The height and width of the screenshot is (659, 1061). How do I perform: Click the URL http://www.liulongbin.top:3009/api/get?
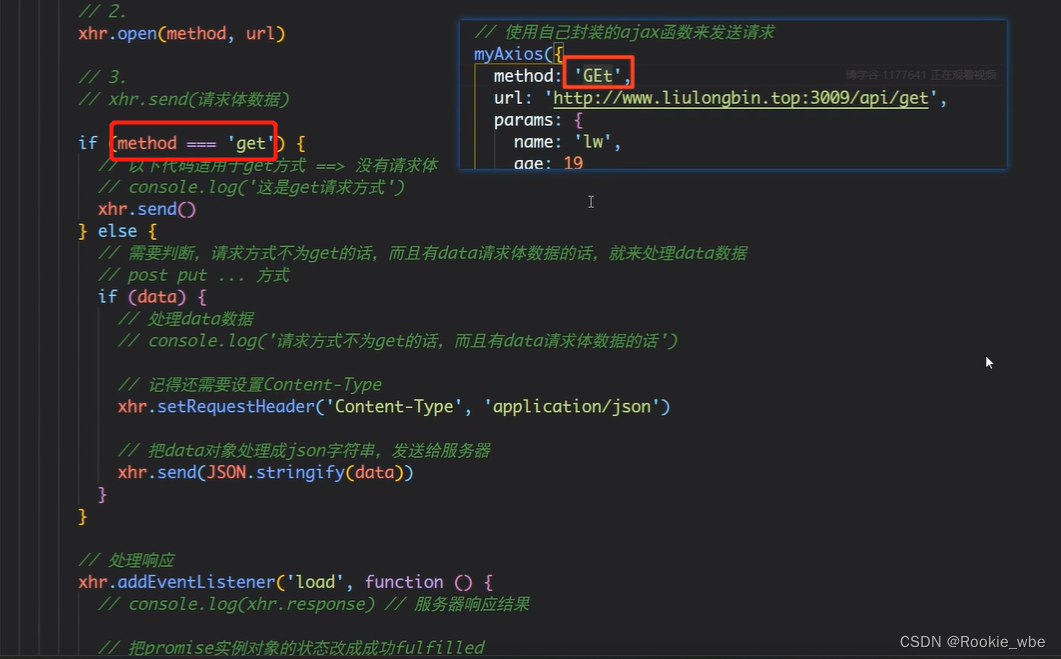pyautogui.click(x=740, y=98)
